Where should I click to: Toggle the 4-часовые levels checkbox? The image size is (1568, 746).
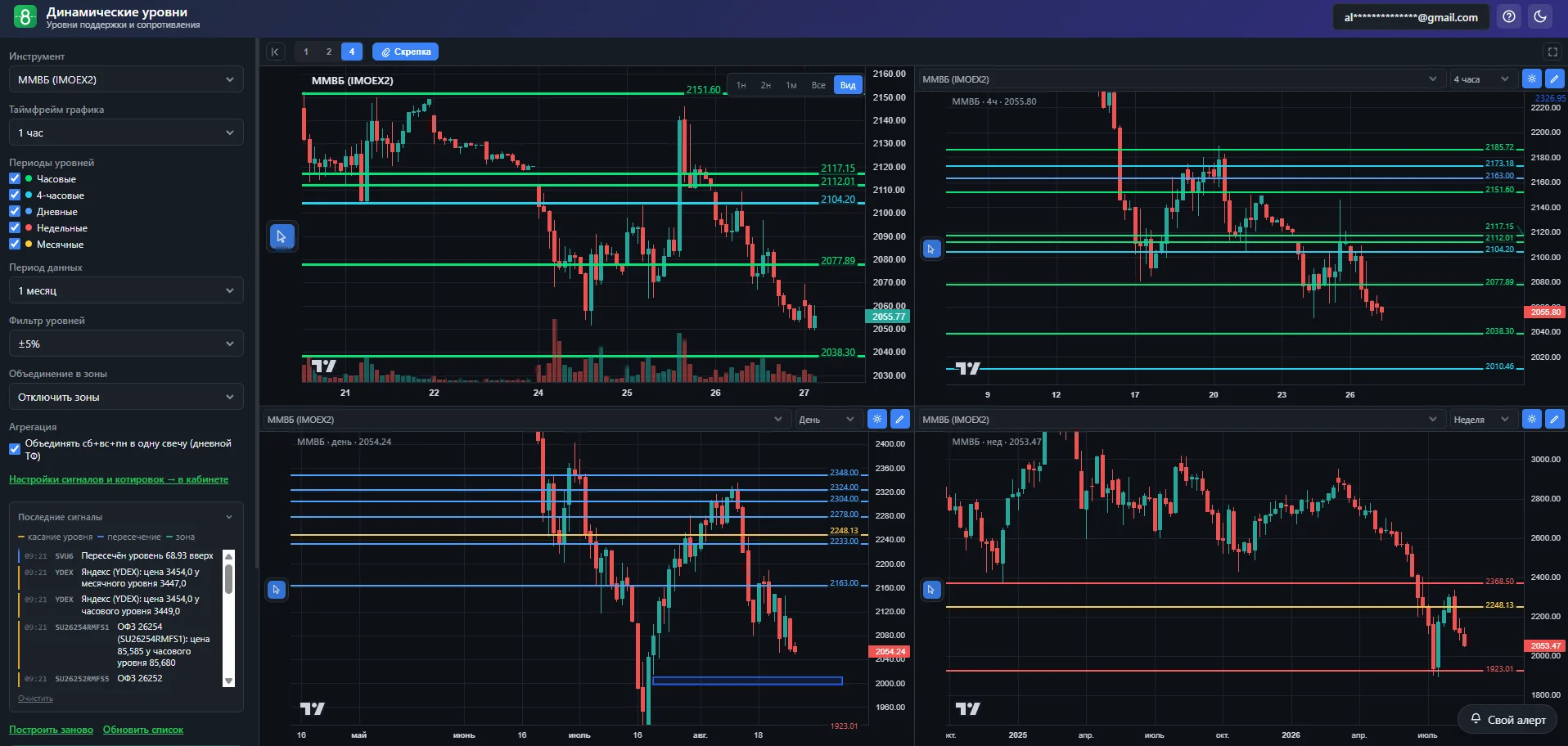pos(15,195)
